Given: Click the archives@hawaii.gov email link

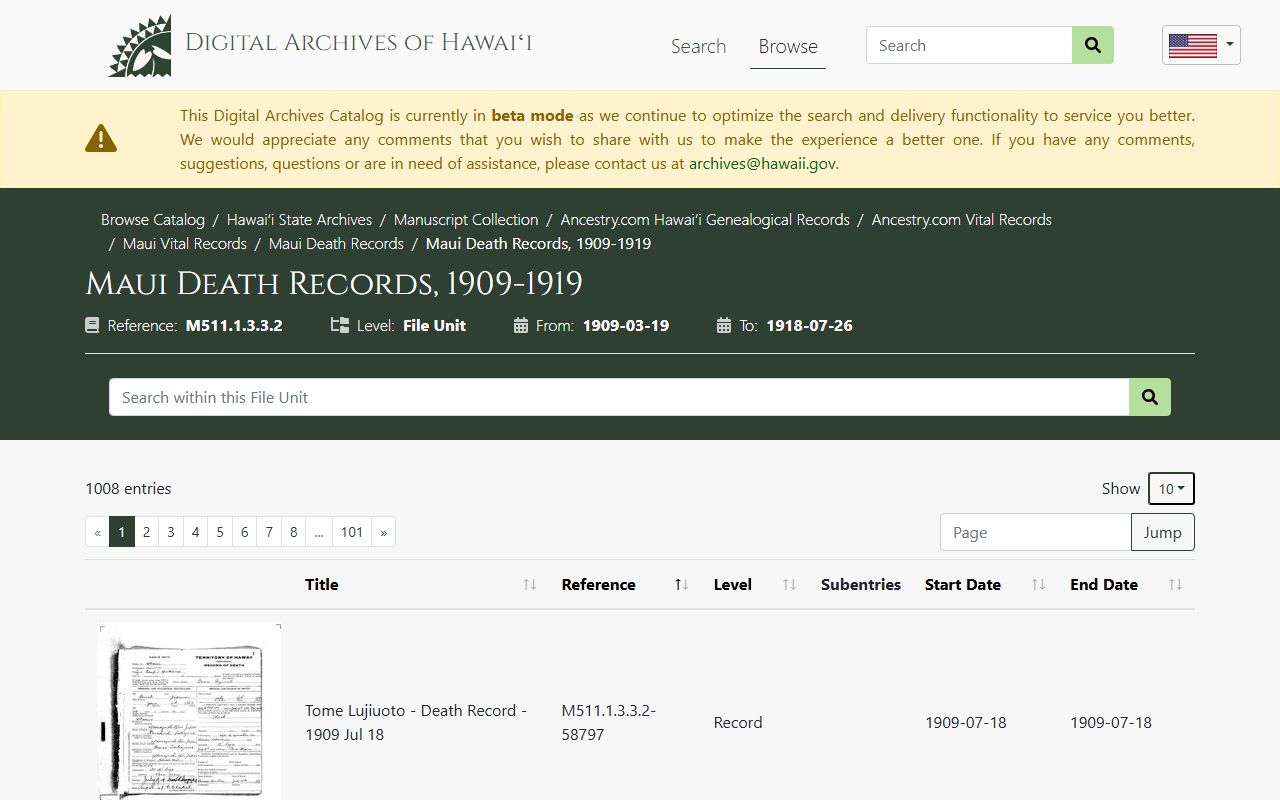Looking at the screenshot, I should point(762,163).
